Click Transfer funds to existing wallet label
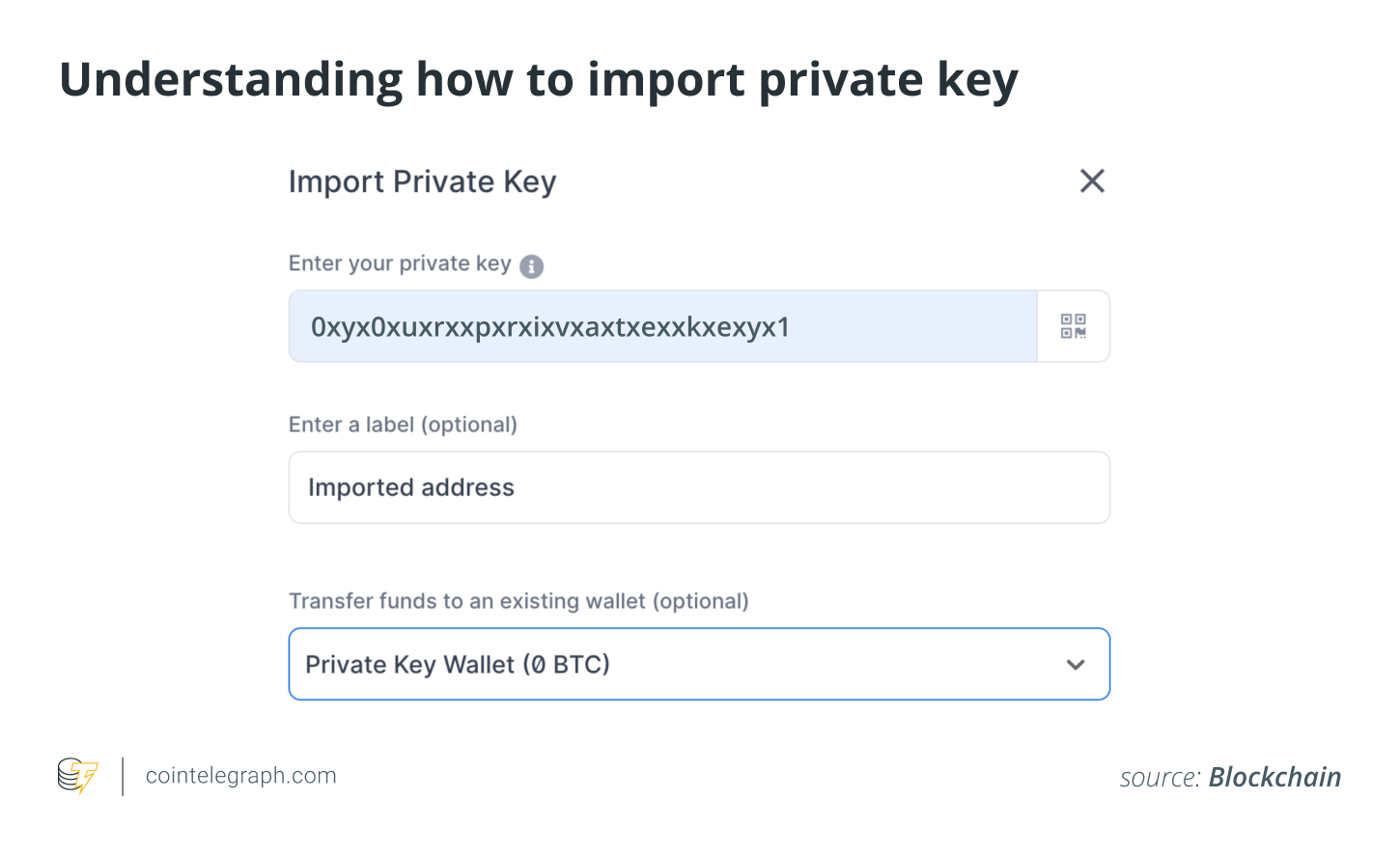The image size is (1400, 854). coord(518,601)
